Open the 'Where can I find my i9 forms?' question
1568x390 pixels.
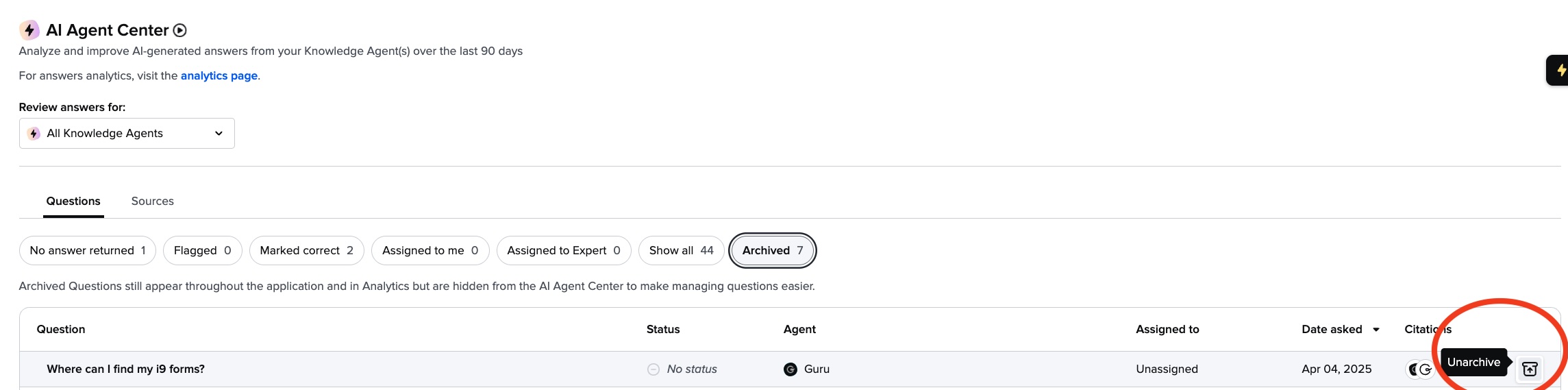125,369
